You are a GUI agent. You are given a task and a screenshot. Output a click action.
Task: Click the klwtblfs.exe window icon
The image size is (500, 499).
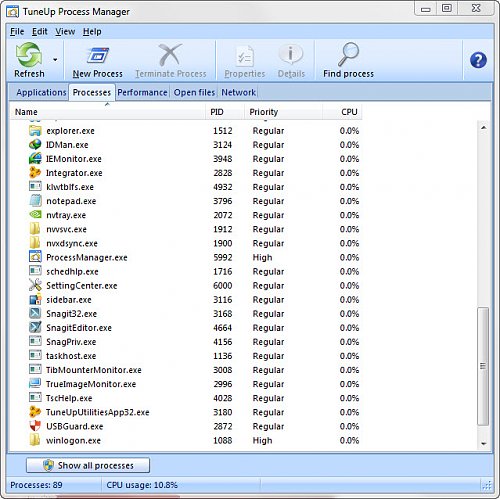pyautogui.click(x=35, y=187)
